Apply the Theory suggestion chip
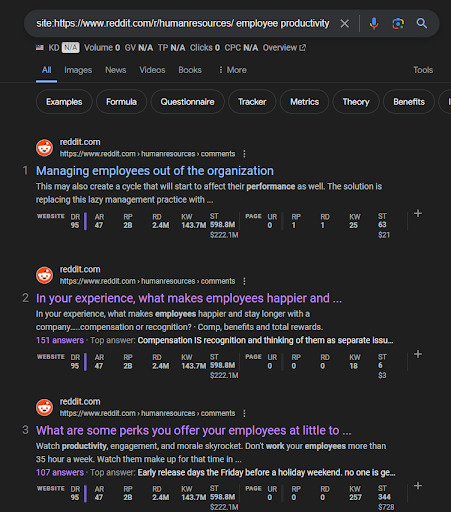This screenshot has width=451, height=512. click(356, 102)
